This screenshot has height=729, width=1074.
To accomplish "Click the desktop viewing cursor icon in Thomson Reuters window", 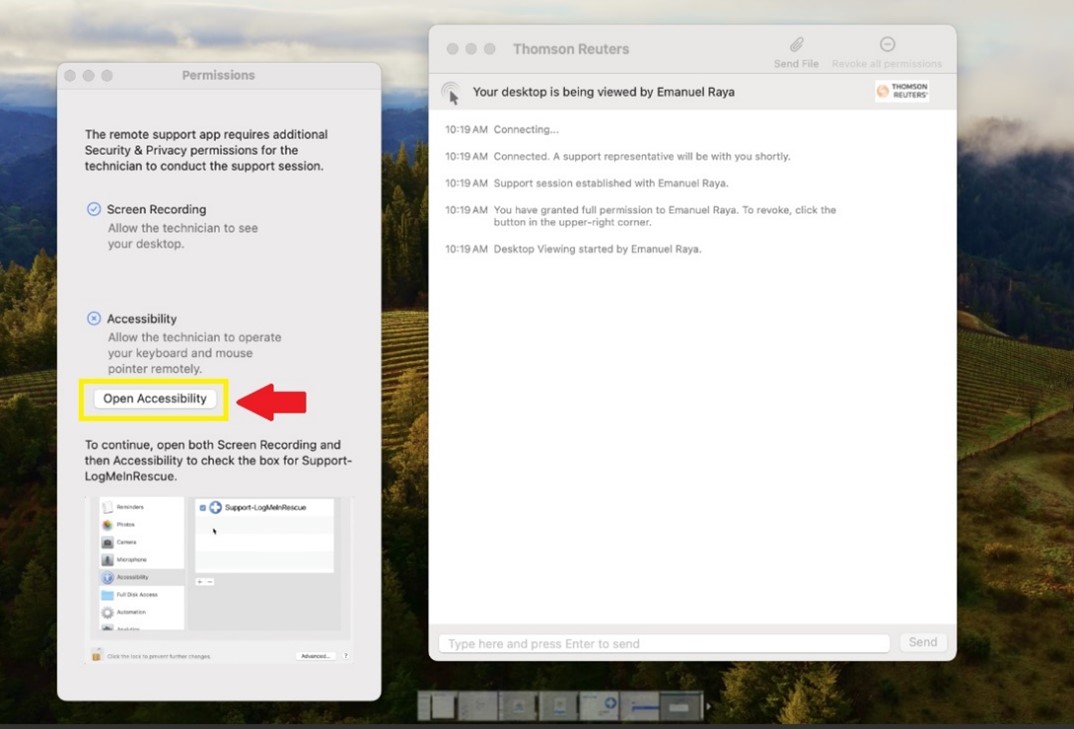I will (451, 92).
